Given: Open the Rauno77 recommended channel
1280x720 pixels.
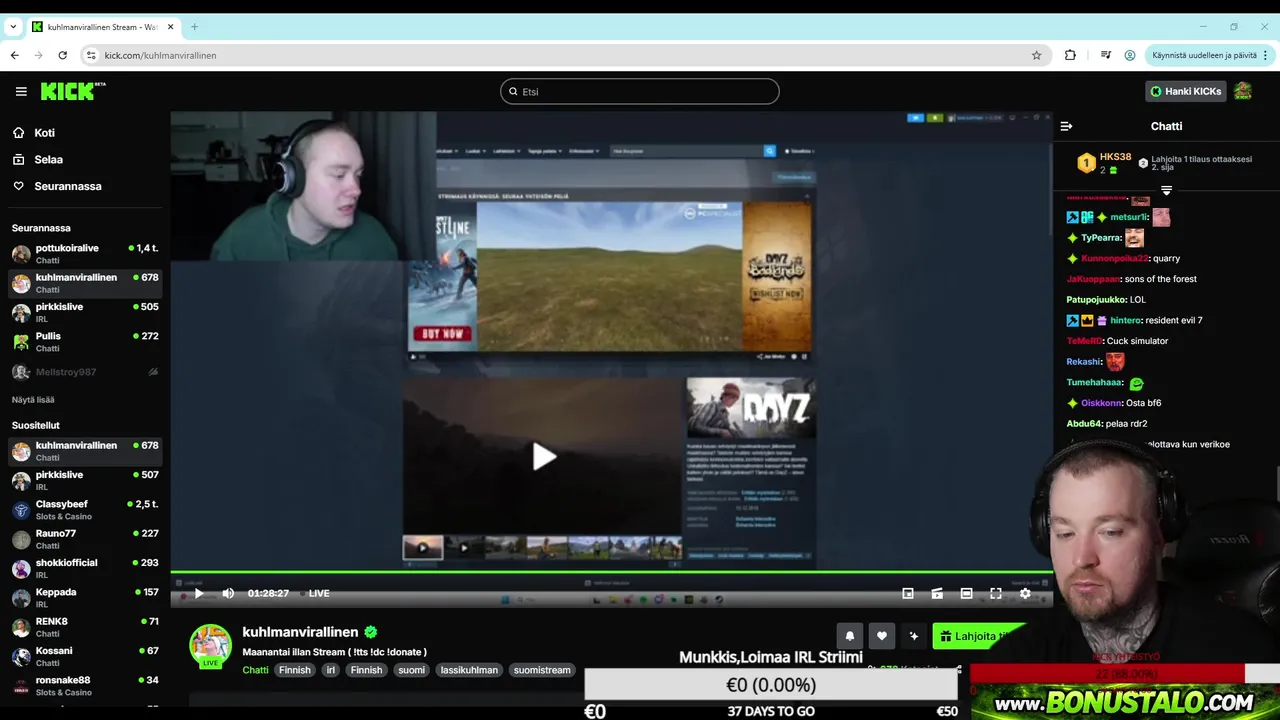Looking at the screenshot, I should click(86, 539).
